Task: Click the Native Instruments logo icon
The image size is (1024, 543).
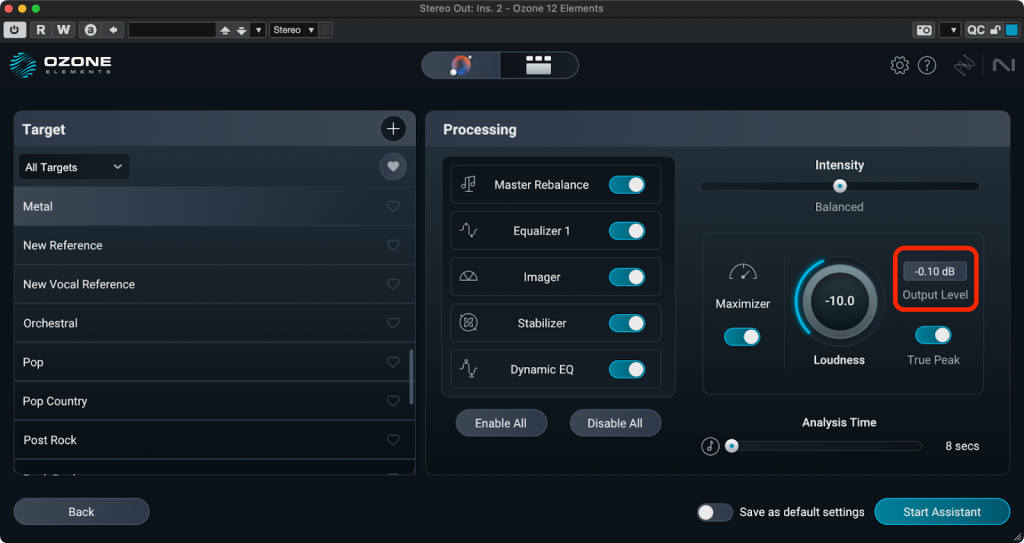Action: (x=1002, y=66)
